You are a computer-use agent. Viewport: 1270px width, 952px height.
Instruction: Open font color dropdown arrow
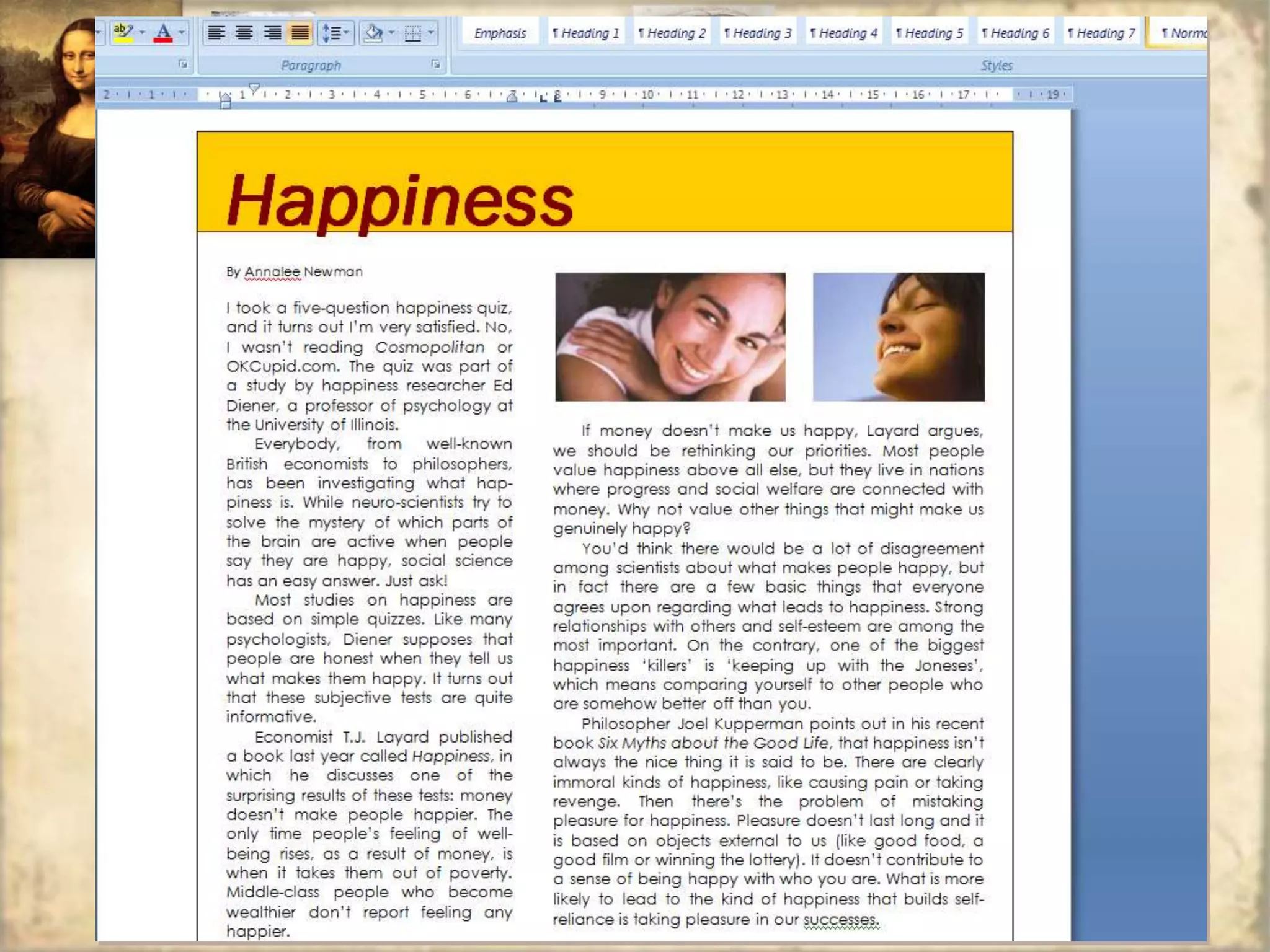click(181, 32)
